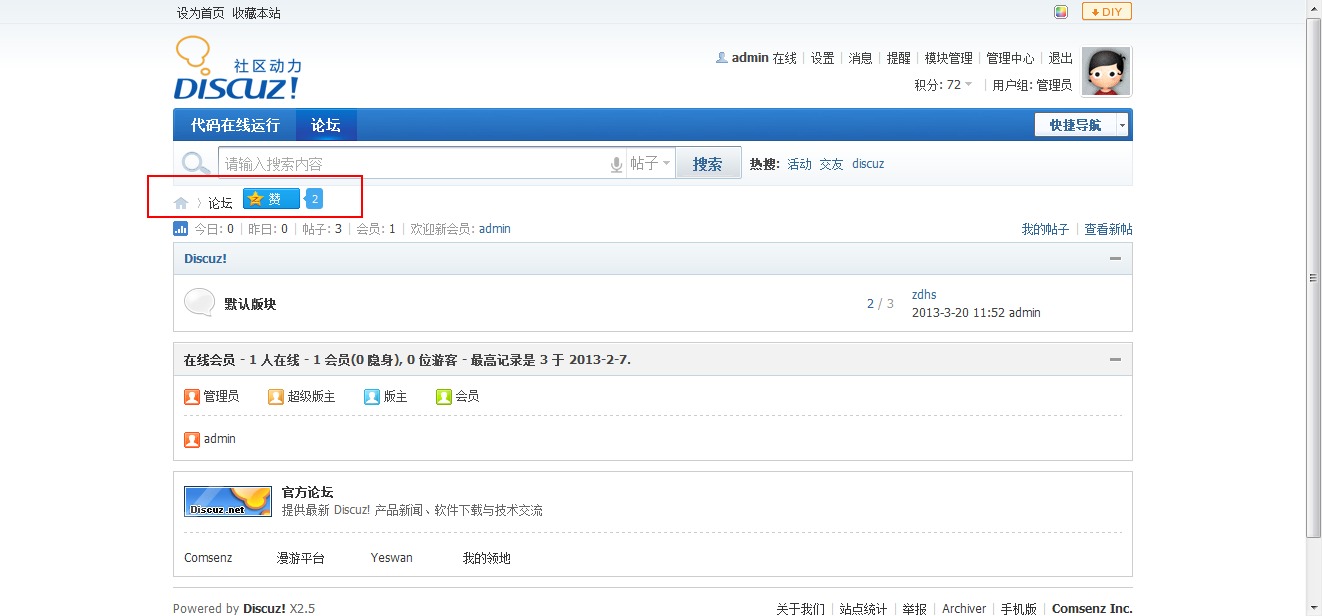The width and height of the screenshot is (1322, 616).
Task: Open the Discuz! category title link
Action: 205,258
